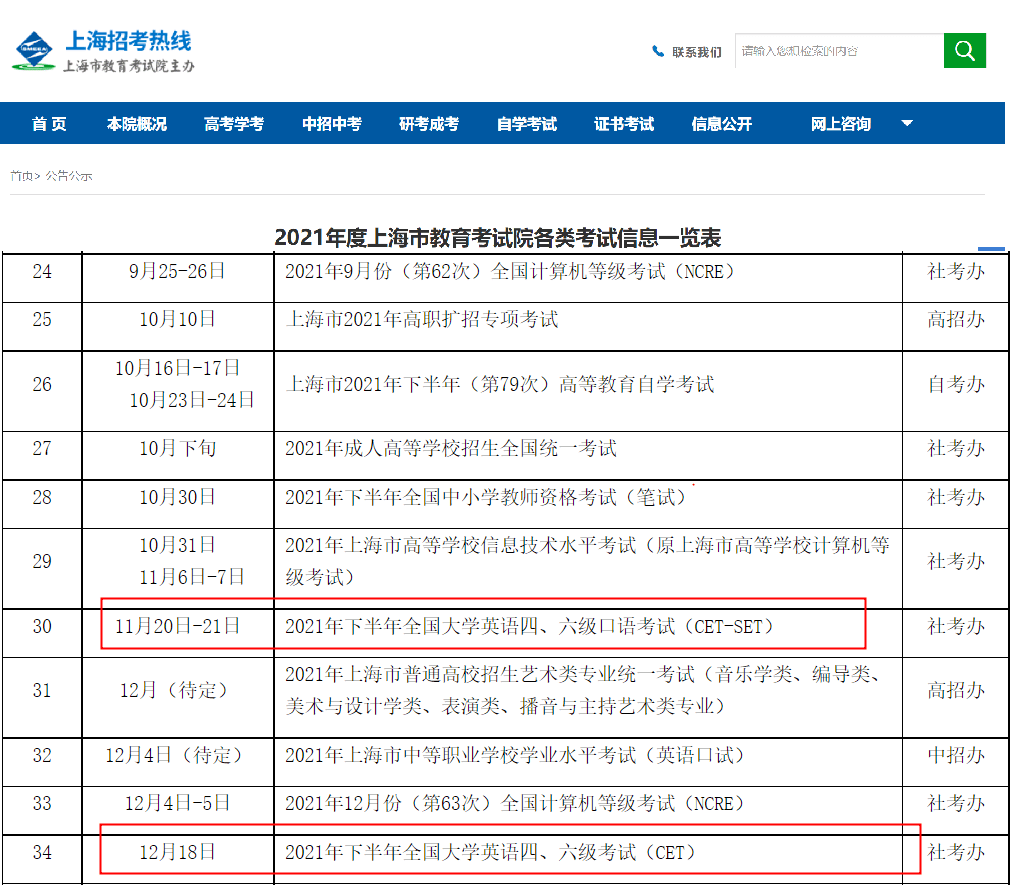Click the phone icon beside 联系我们

click(658, 52)
